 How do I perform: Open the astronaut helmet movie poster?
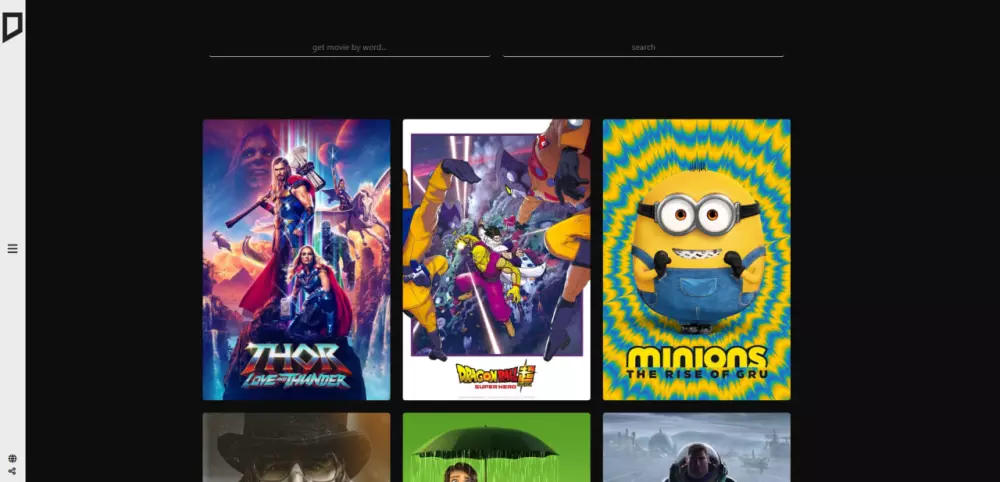[696, 447]
